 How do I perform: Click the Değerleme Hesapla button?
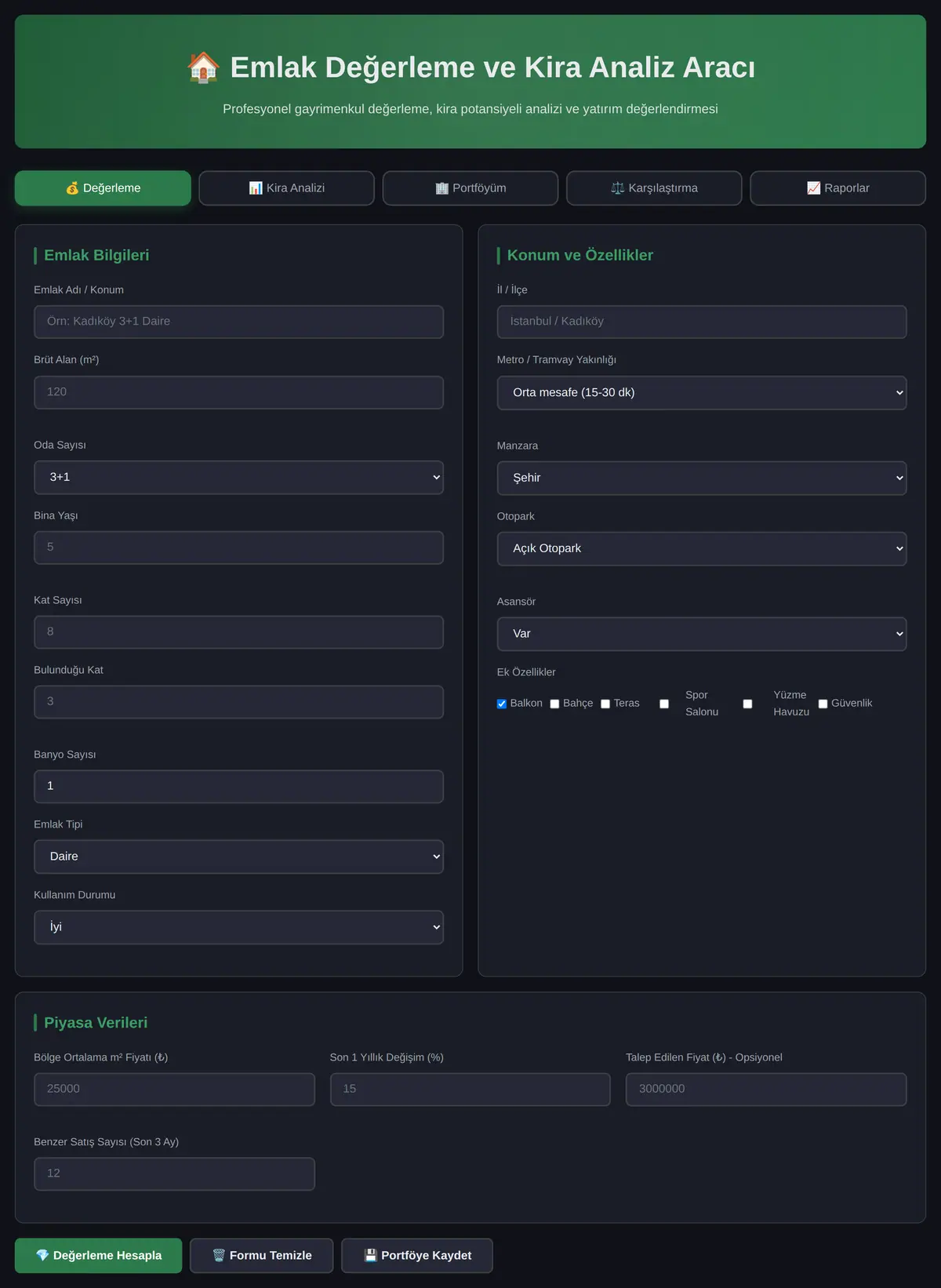(x=98, y=1255)
